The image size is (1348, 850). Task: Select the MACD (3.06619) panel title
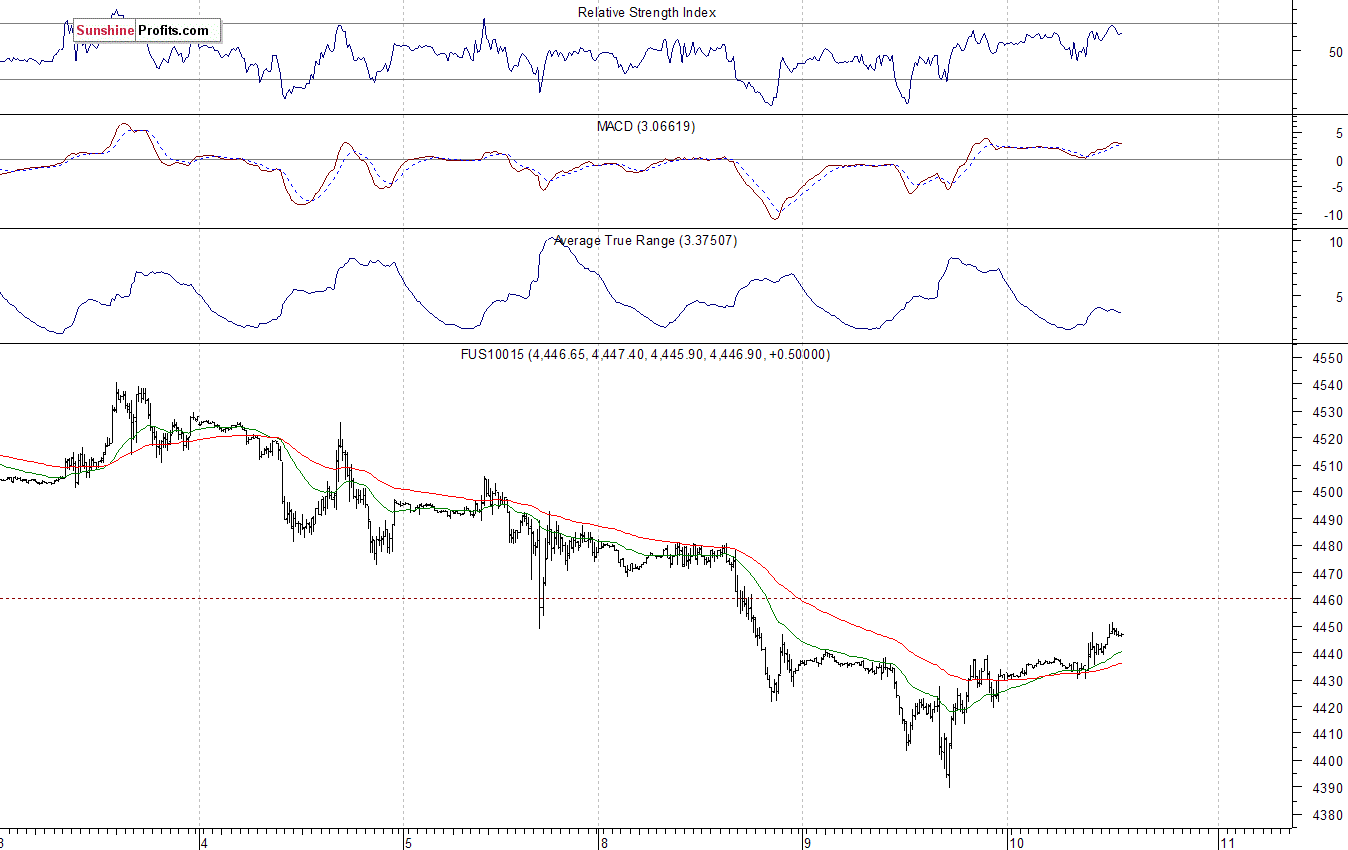[646, 127]
